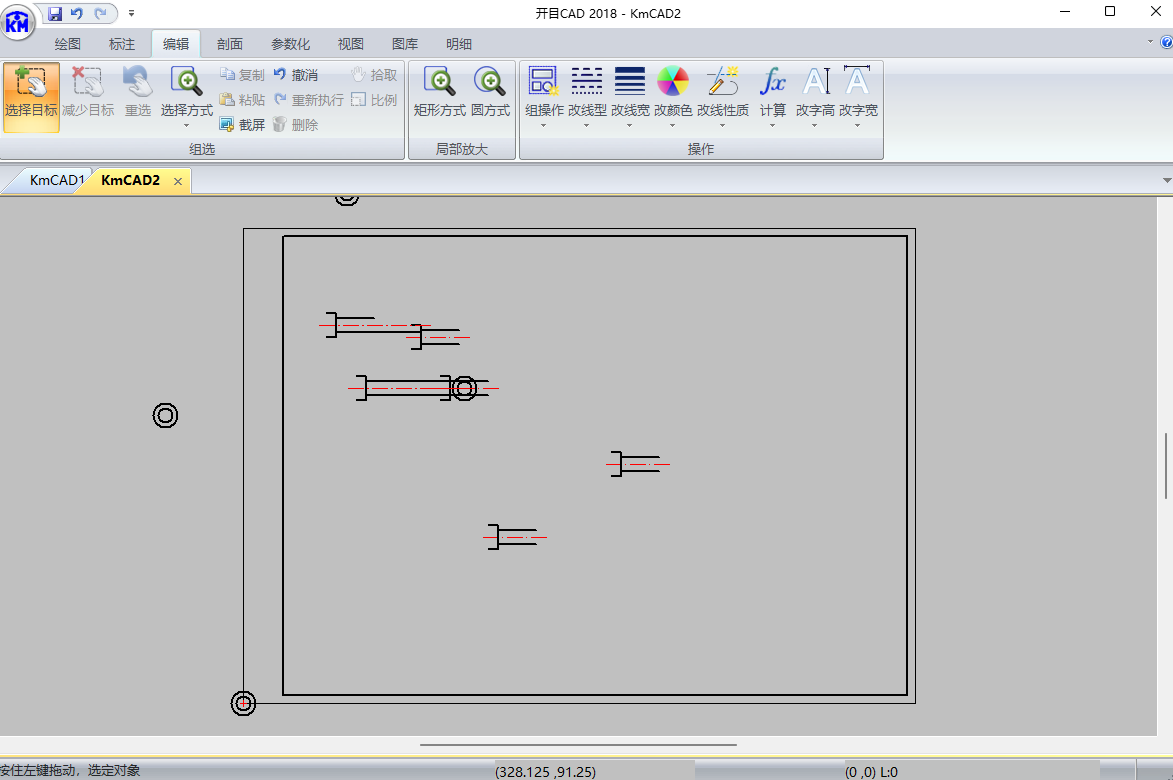
Task: Open the 改线宽 change line width tool
Action: [x=630, y=91]
